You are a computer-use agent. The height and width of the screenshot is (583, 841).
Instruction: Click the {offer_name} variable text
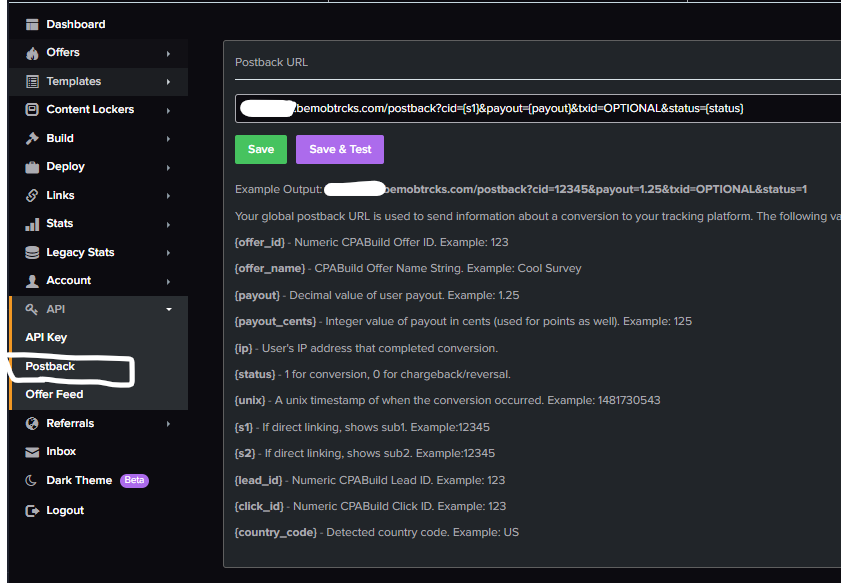[270, 269]
